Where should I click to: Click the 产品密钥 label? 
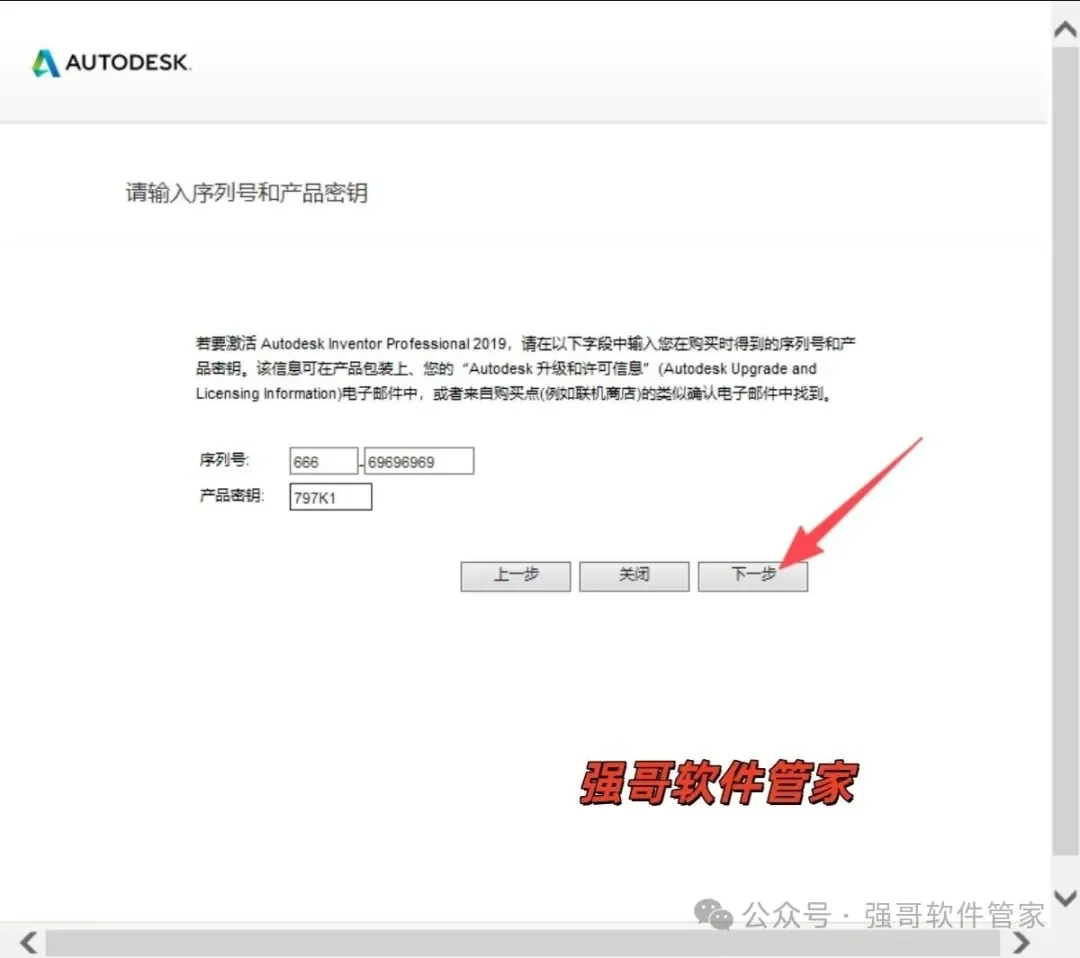231,495
